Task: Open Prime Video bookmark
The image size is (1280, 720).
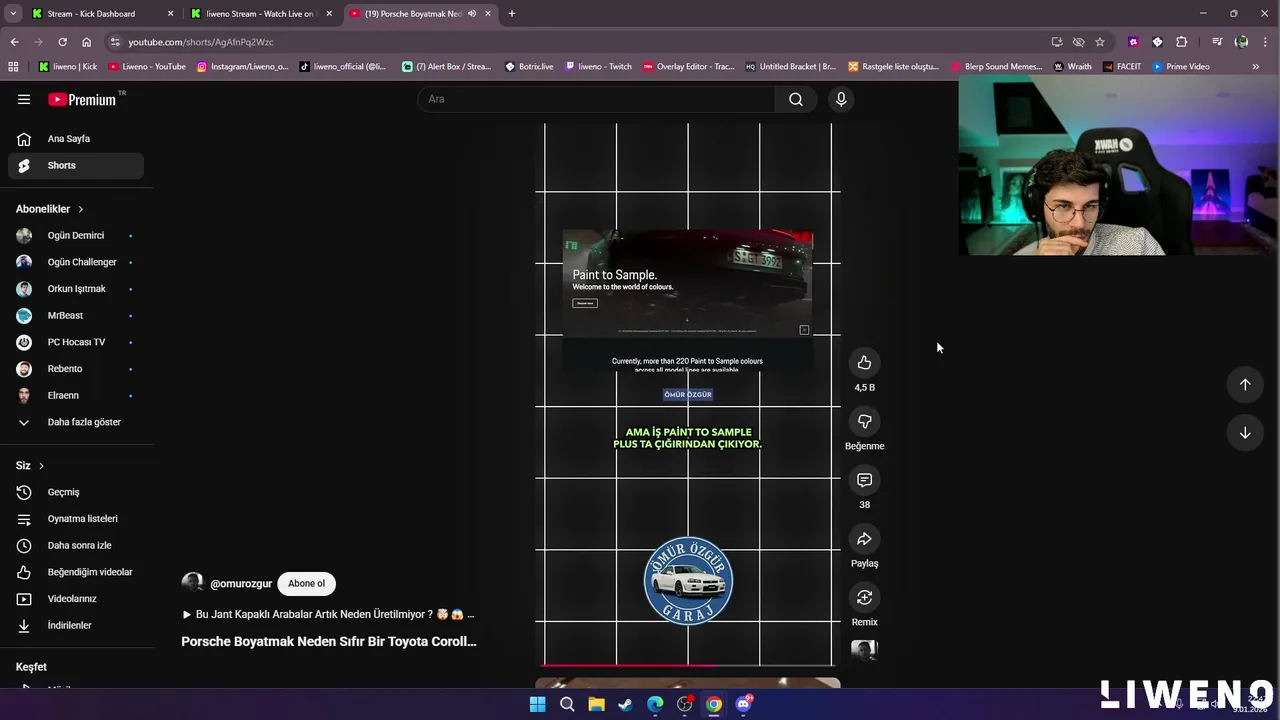Action: [x=1181, y=67]
